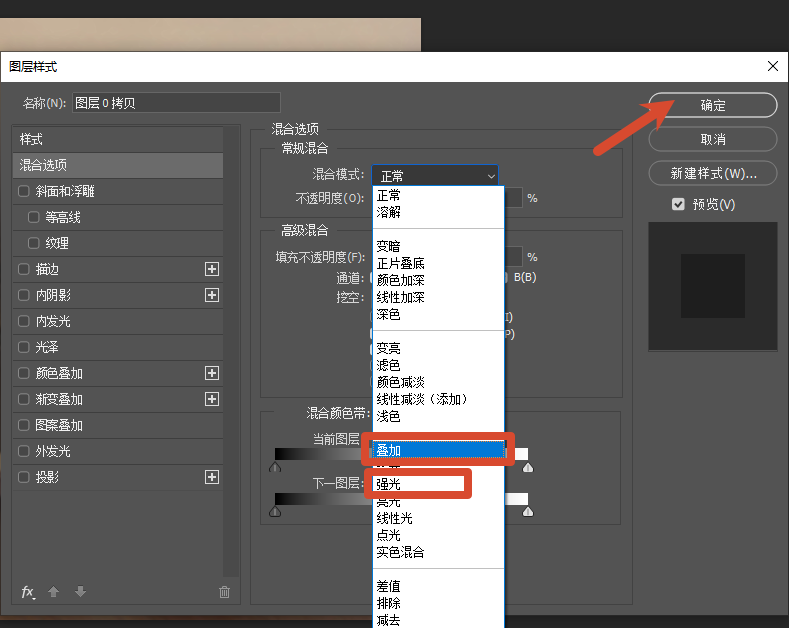Screen dimensions: 789x628
Task: Close the 图层样式 dialog
Action: tap(773, 66)
